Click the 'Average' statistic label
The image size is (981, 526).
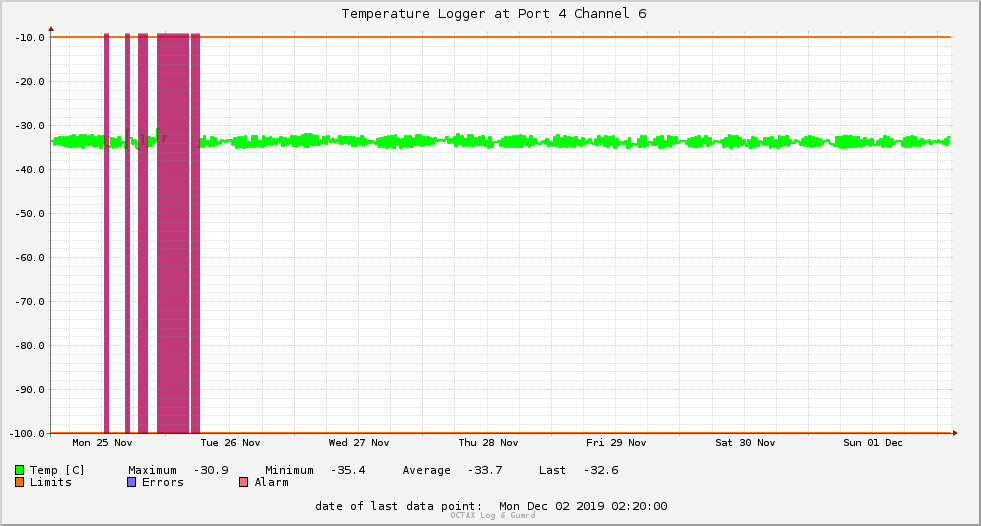426,470
